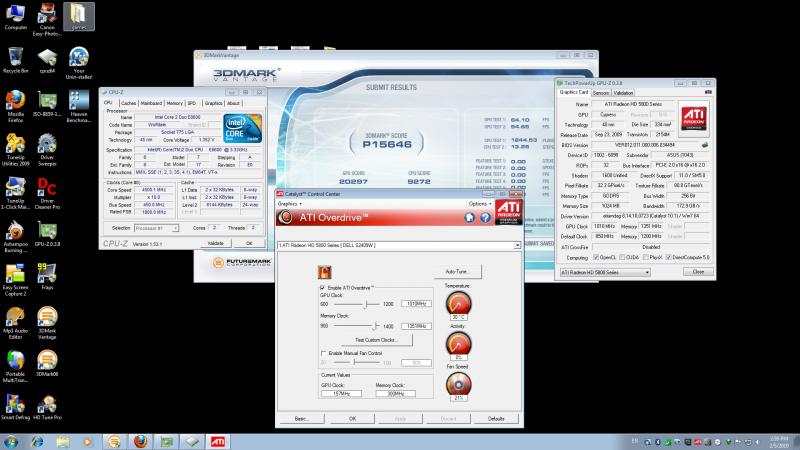Image resolution: width=800 pixels, height=450 pixels.
Task: Click the manual fan speed slider
Action: coord(355,363)
